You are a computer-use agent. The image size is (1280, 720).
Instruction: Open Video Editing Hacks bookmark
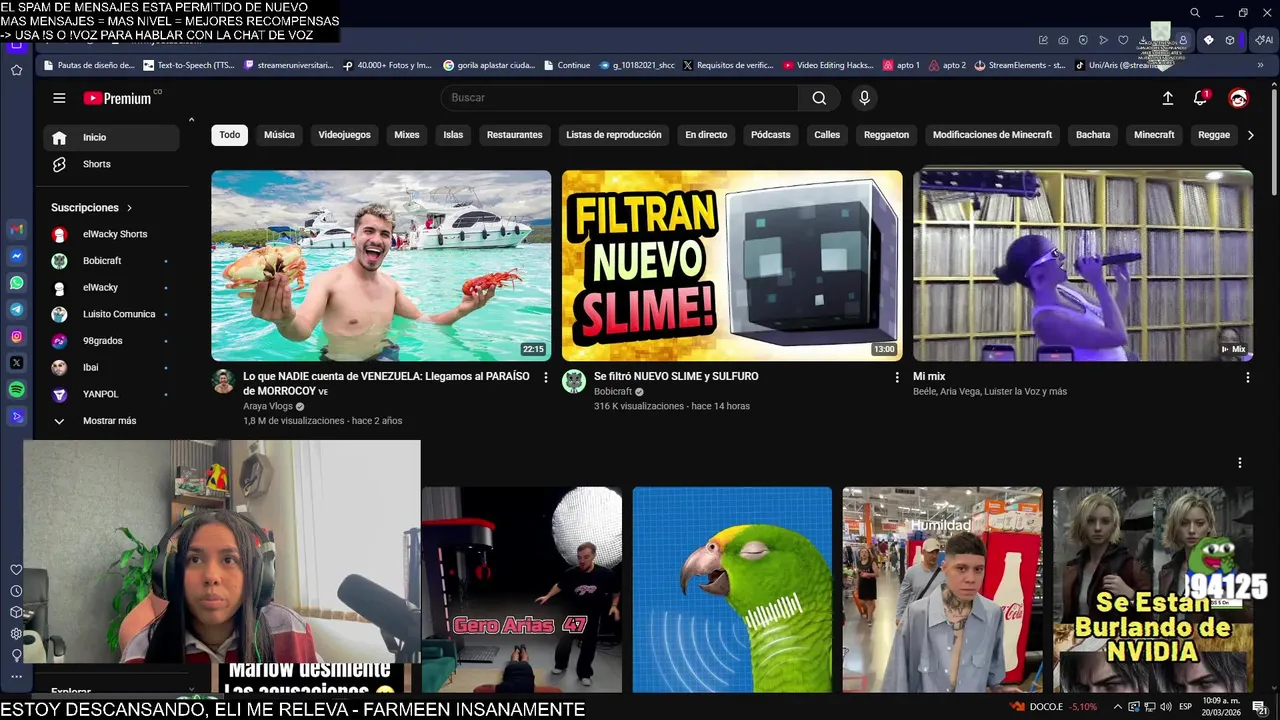pyautogui.click(x=828, y=65)
